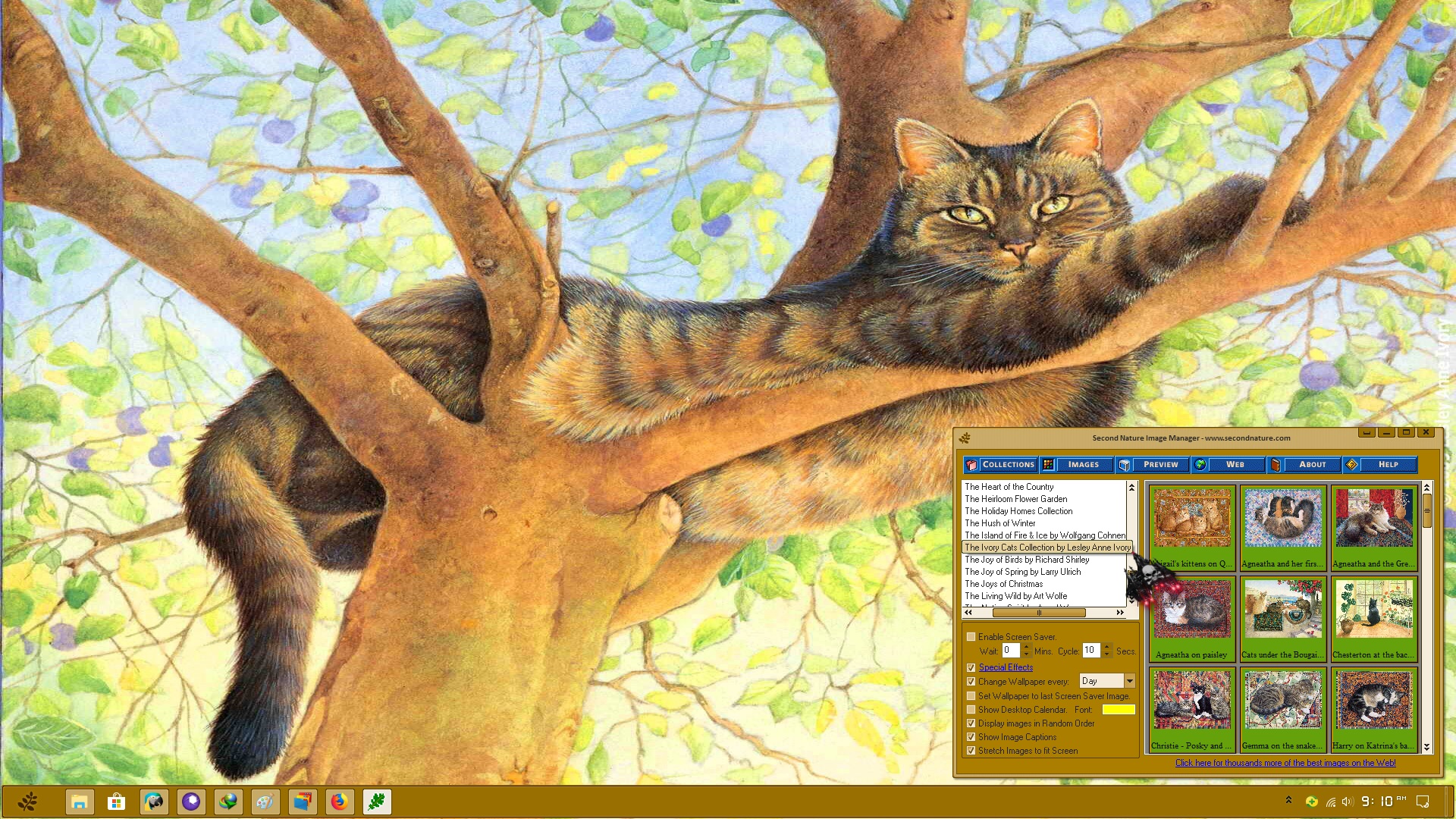Click the red Collections folder icon

(971, 465)
